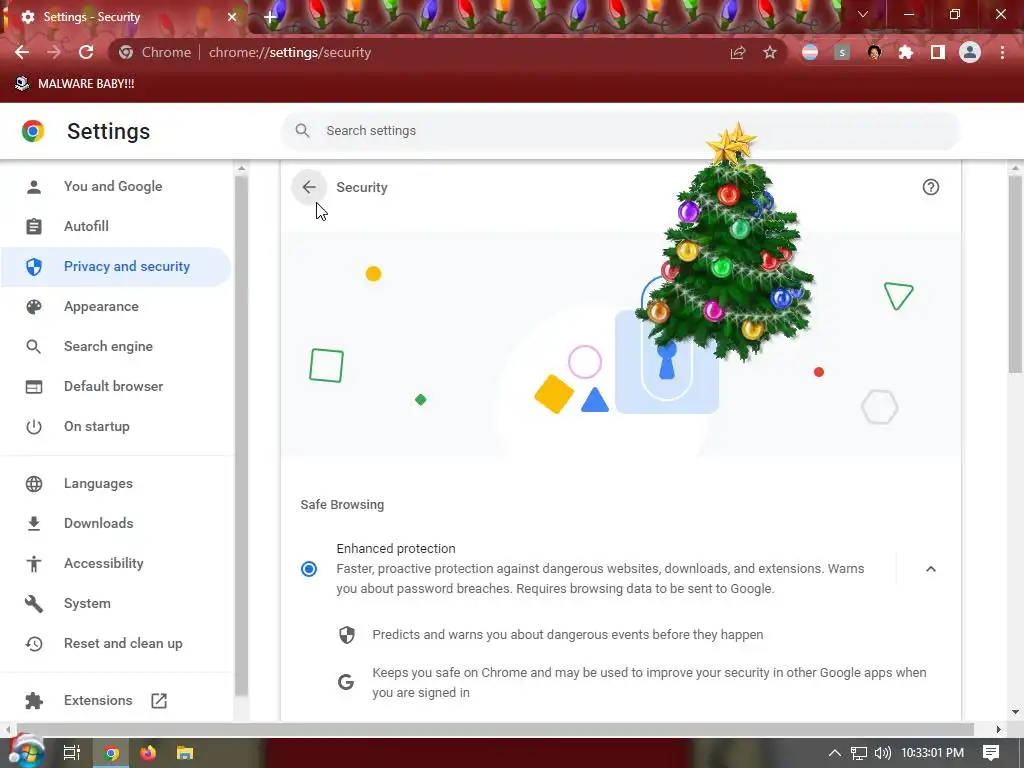Click the external link icon beside Extensions
The height and width of the screenshot is (768, 1024).
click(x=159, y=701)
